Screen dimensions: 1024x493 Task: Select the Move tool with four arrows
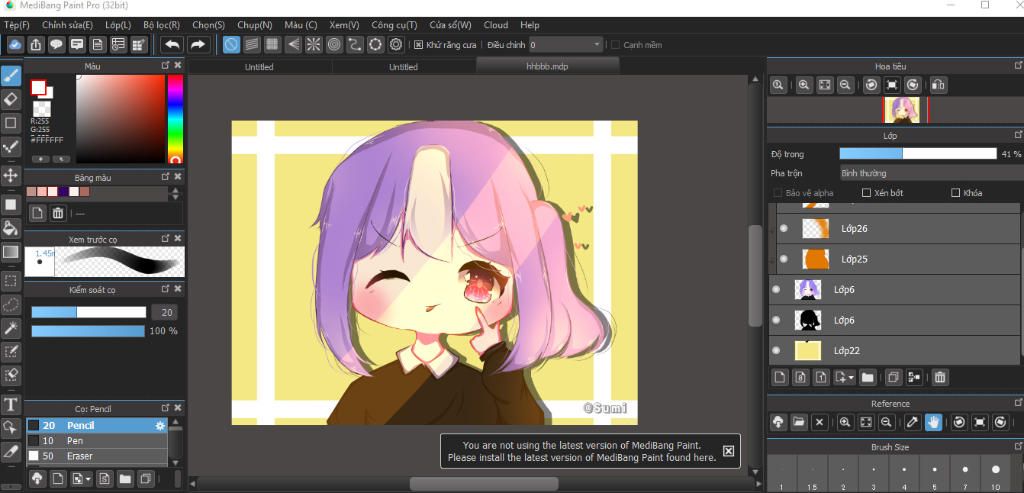(10, 175)
